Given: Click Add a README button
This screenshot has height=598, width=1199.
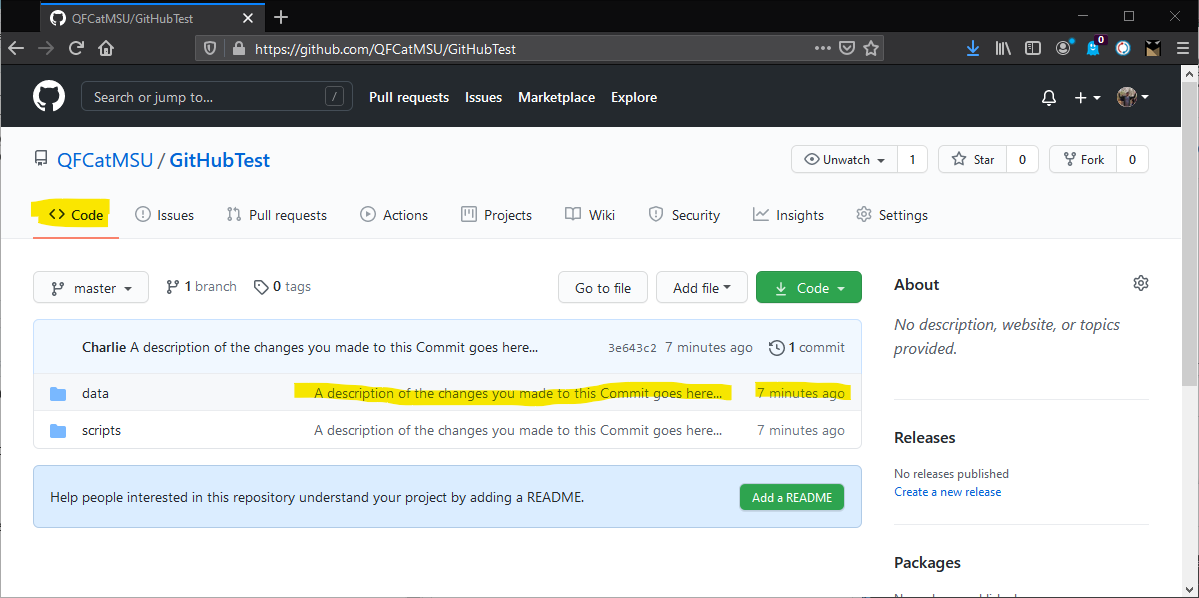Looking at the screenshot, I should pyautogui.click(x=791, y=497).
